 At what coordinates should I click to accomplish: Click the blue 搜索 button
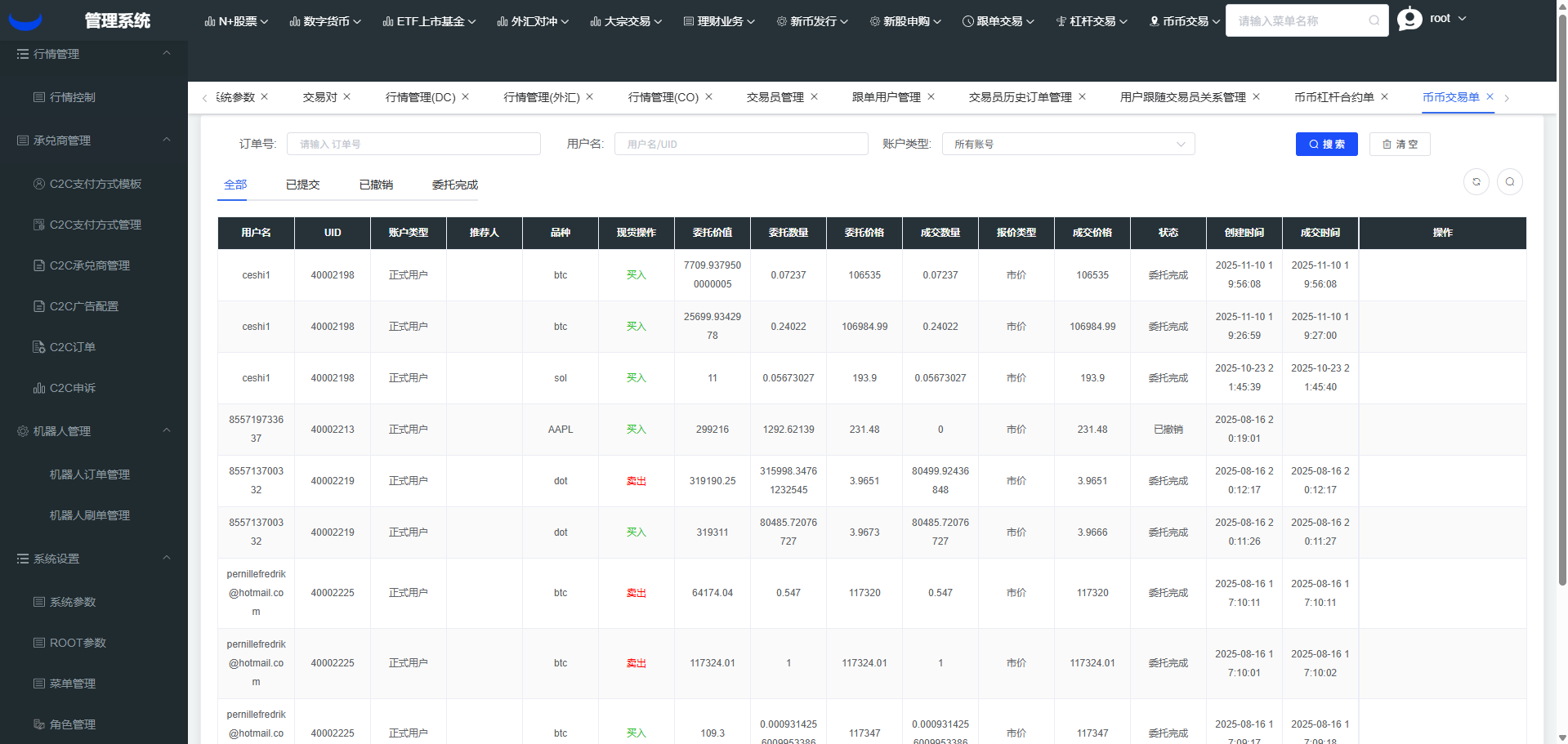coord(1326,145)
